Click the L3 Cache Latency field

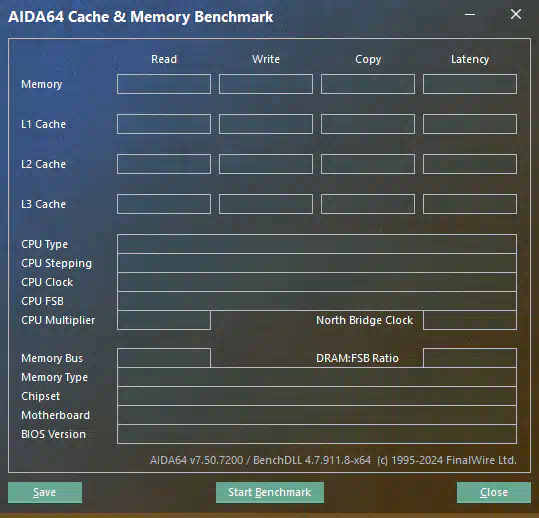coord(470,204)
